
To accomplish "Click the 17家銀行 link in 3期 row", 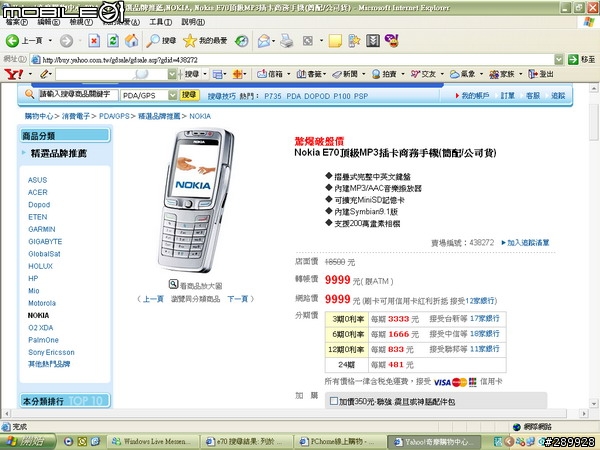I will pos(485,318).
